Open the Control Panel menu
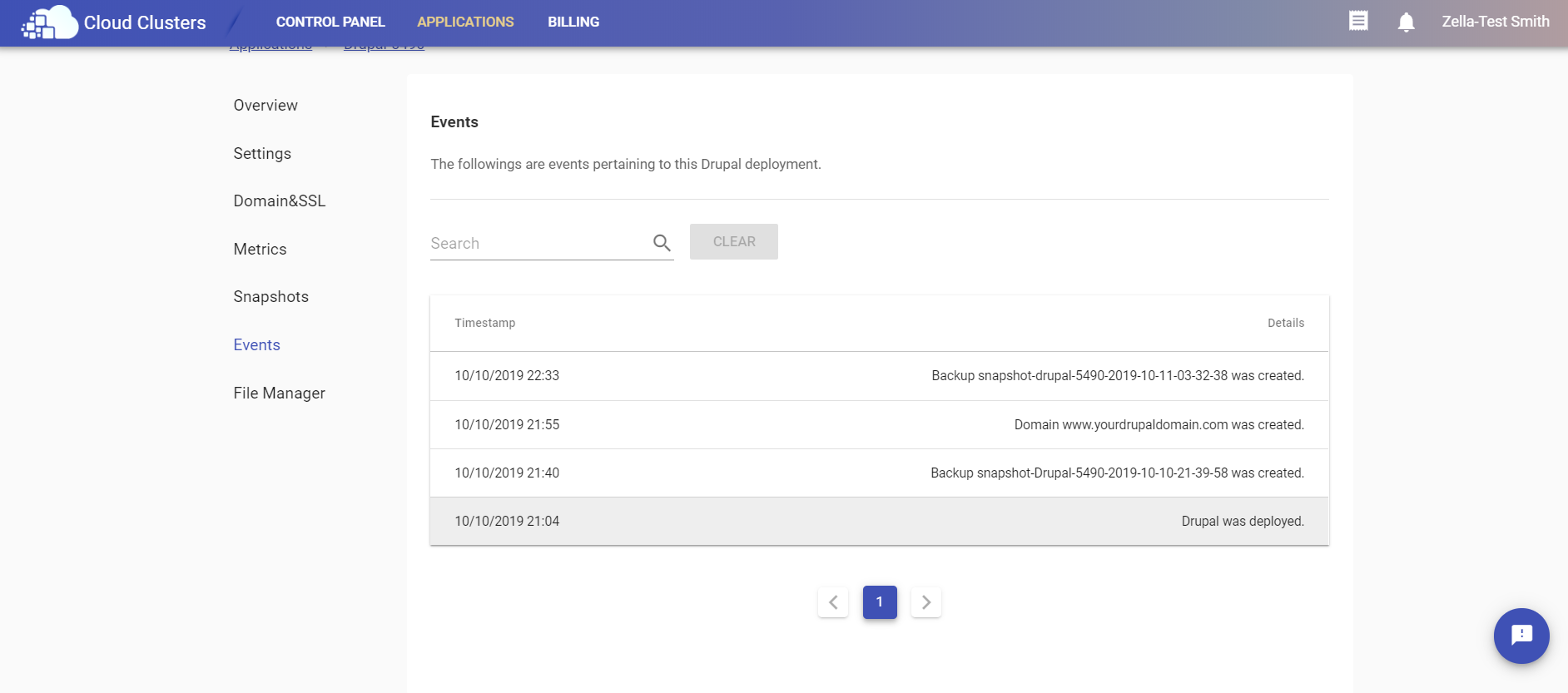Screen dimensions: 1568x693 click(330, 22)
